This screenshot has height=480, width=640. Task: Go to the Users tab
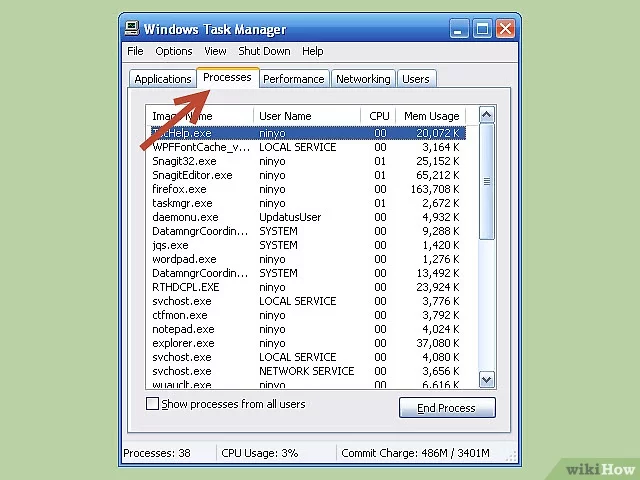tap(416, 79)
